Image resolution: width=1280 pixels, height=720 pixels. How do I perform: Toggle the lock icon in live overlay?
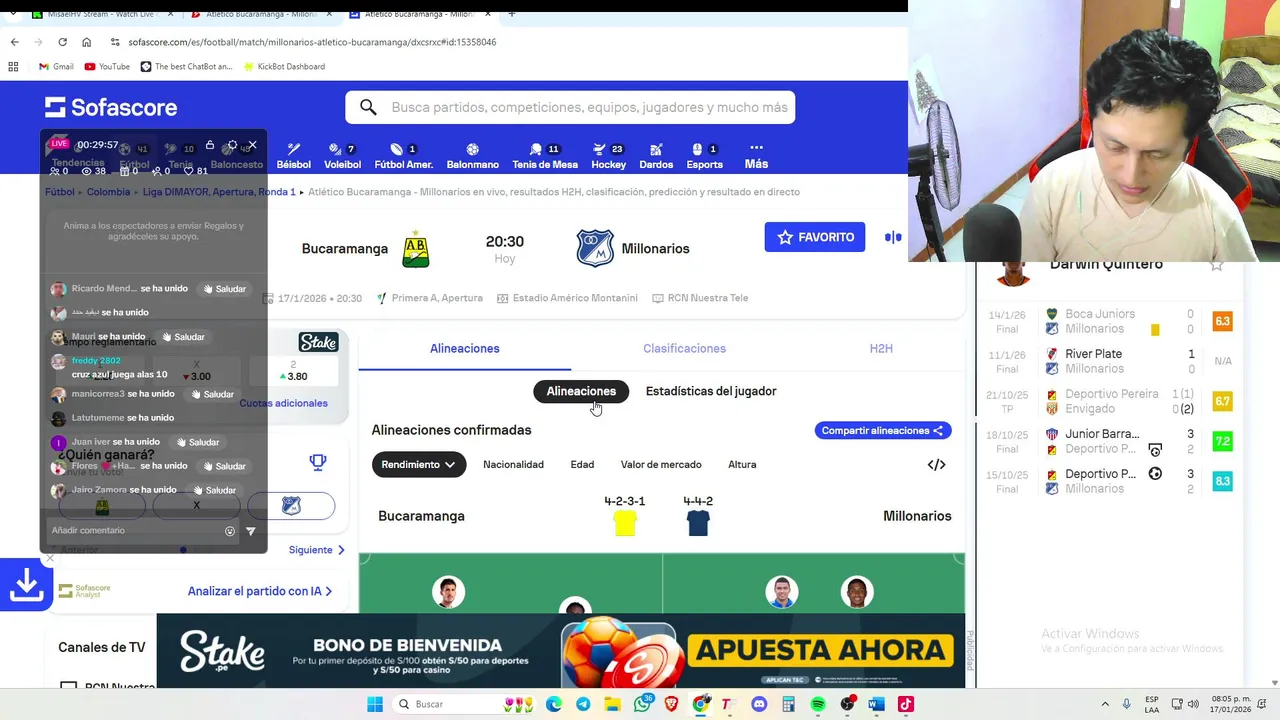point(210,146)
